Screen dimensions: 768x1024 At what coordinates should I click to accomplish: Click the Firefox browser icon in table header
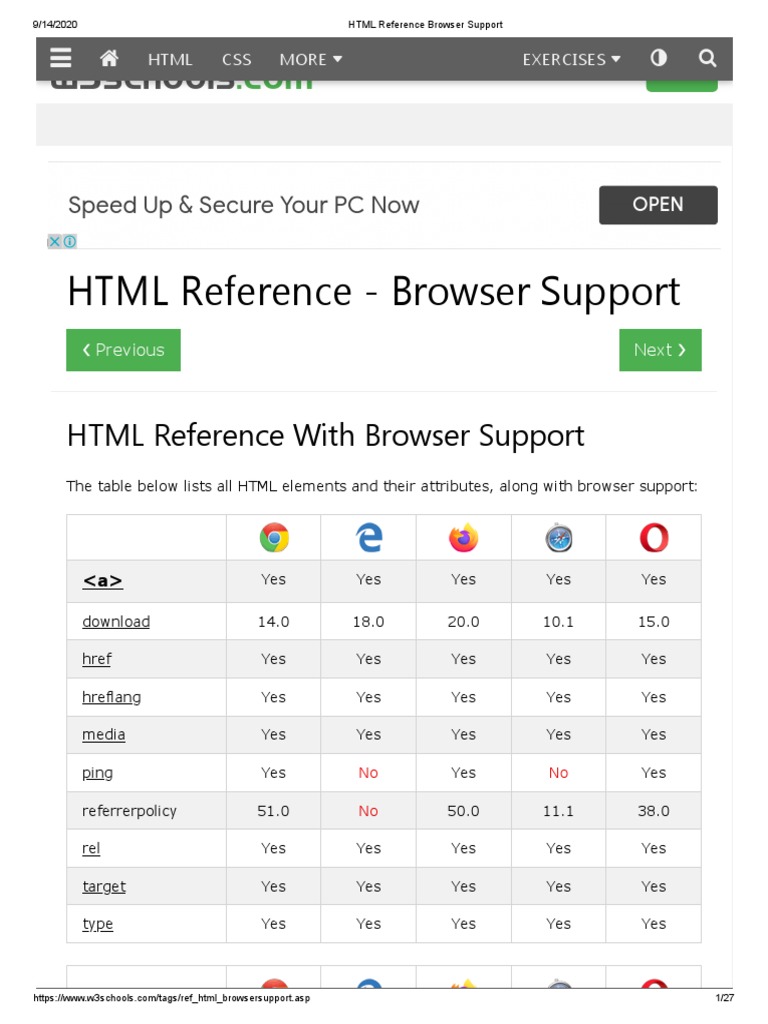point(463,539)
